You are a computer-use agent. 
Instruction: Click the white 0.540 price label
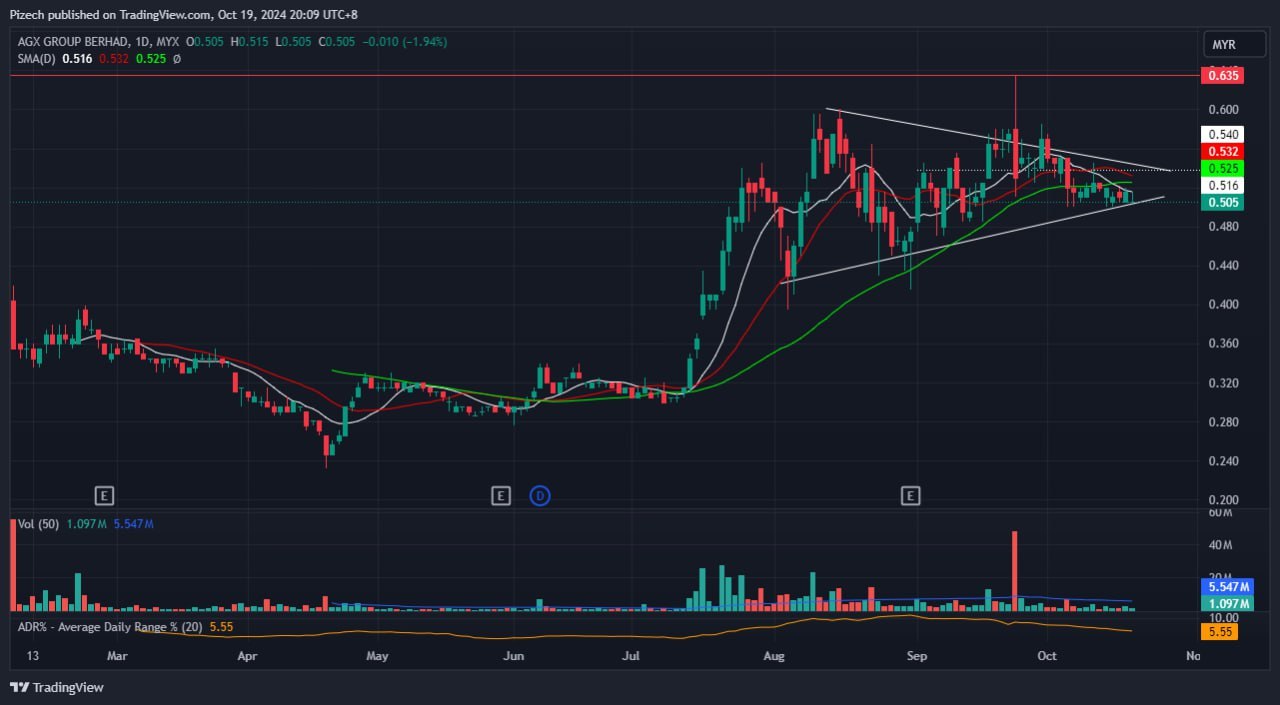click(x=1223, y=134)
